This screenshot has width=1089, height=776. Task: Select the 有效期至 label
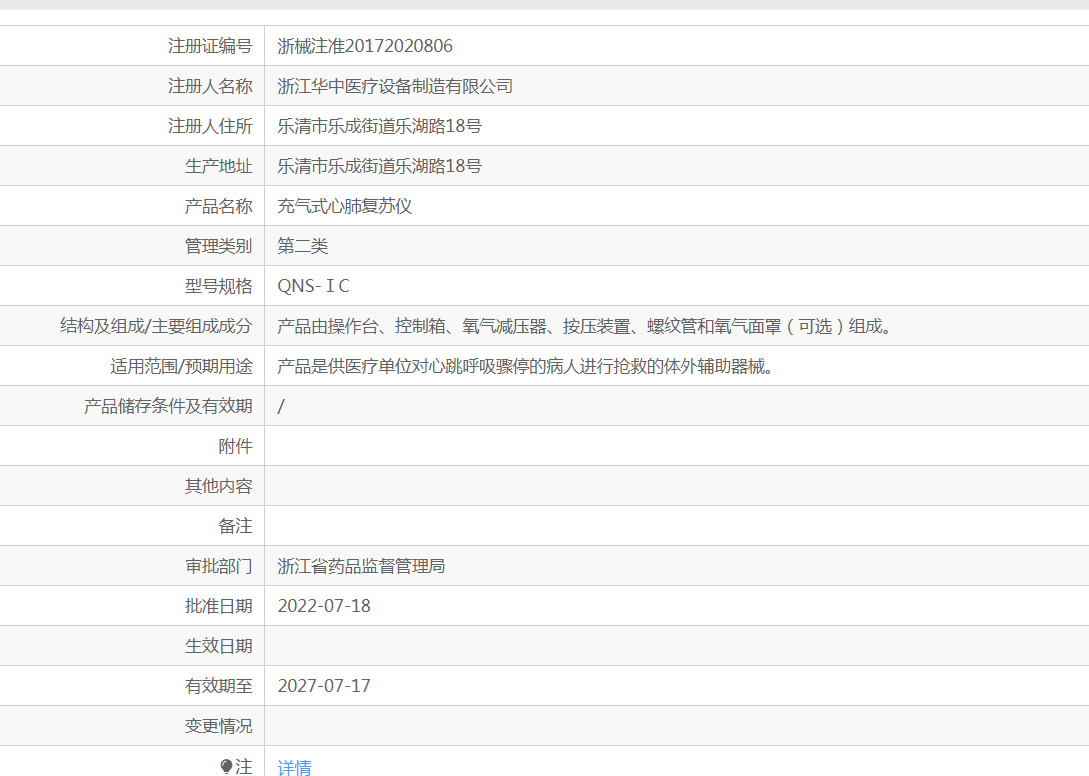218,686
